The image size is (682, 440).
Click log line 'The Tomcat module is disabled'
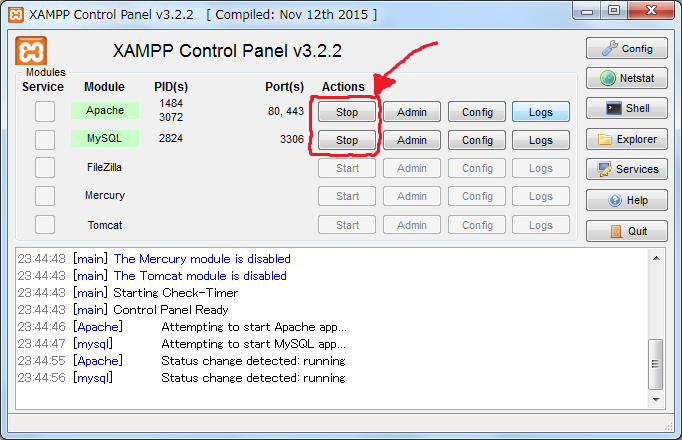(200, 276)
